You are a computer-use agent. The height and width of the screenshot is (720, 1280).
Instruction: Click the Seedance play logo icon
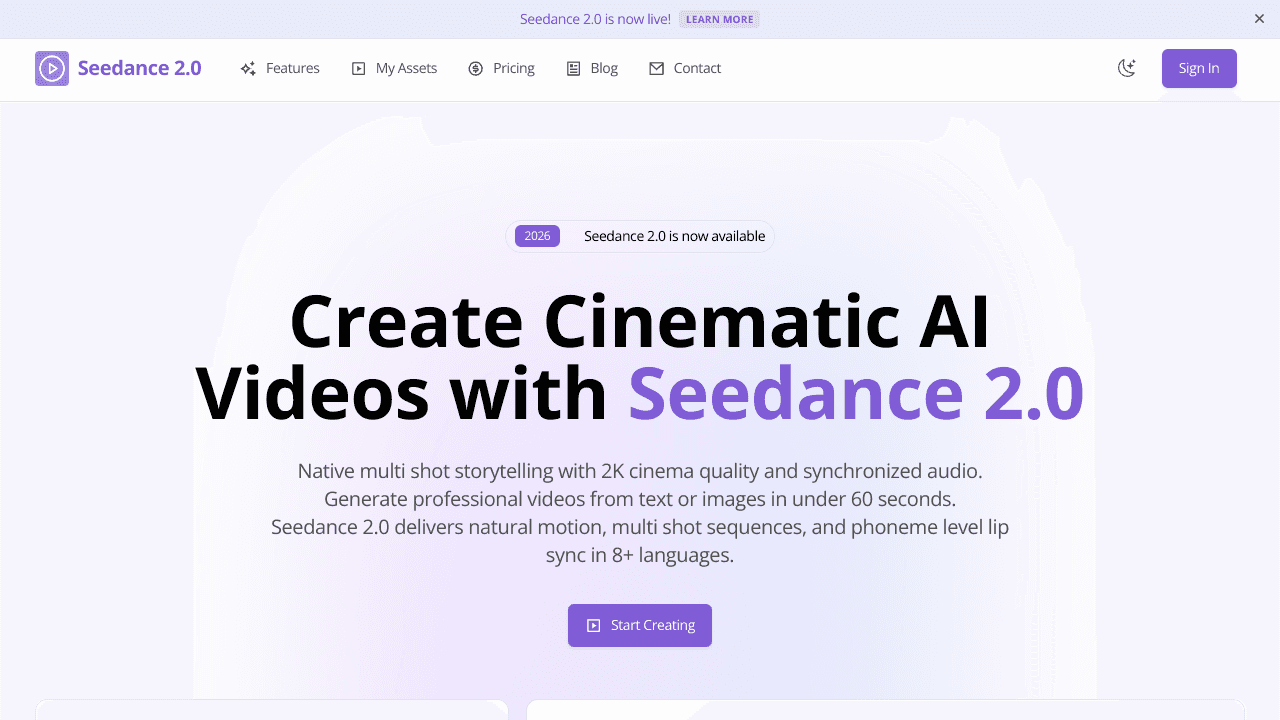tap(52, 68)
